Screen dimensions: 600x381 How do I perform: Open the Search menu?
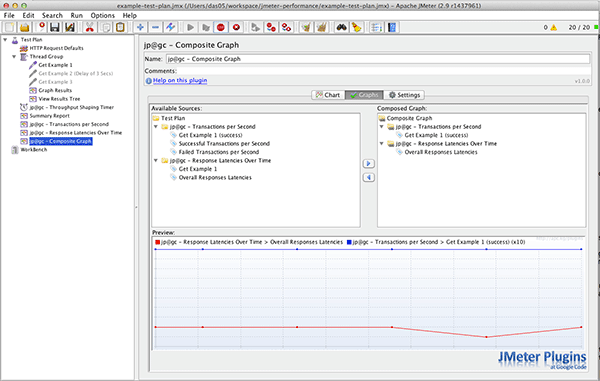coord(52,15)
